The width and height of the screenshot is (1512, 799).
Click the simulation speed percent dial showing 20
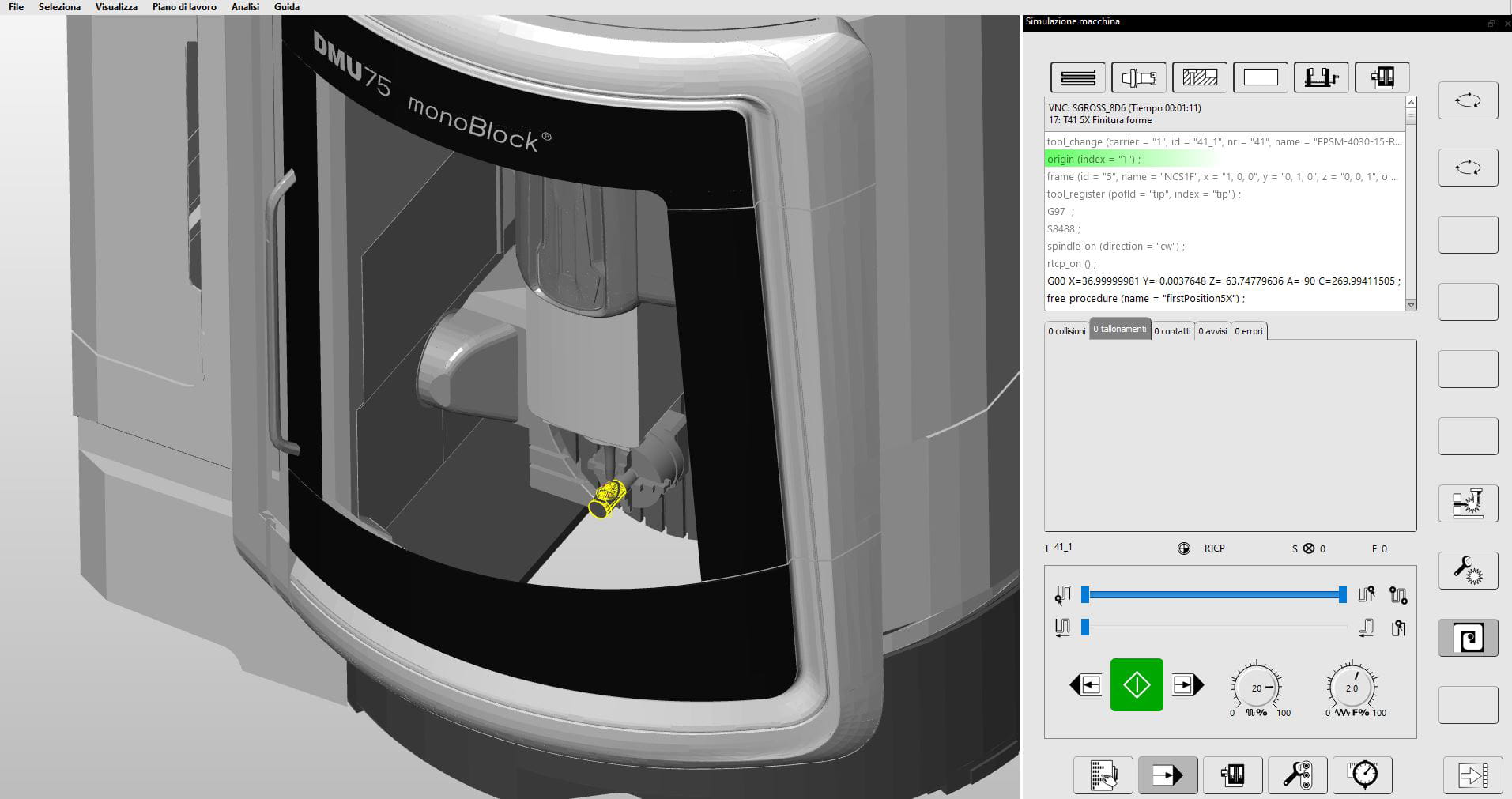(1256, 688)
